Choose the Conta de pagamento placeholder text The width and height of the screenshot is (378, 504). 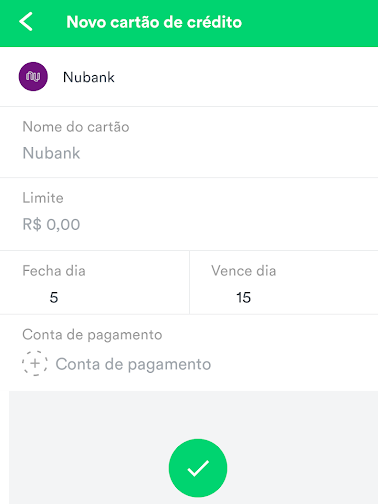coord(133,364)
